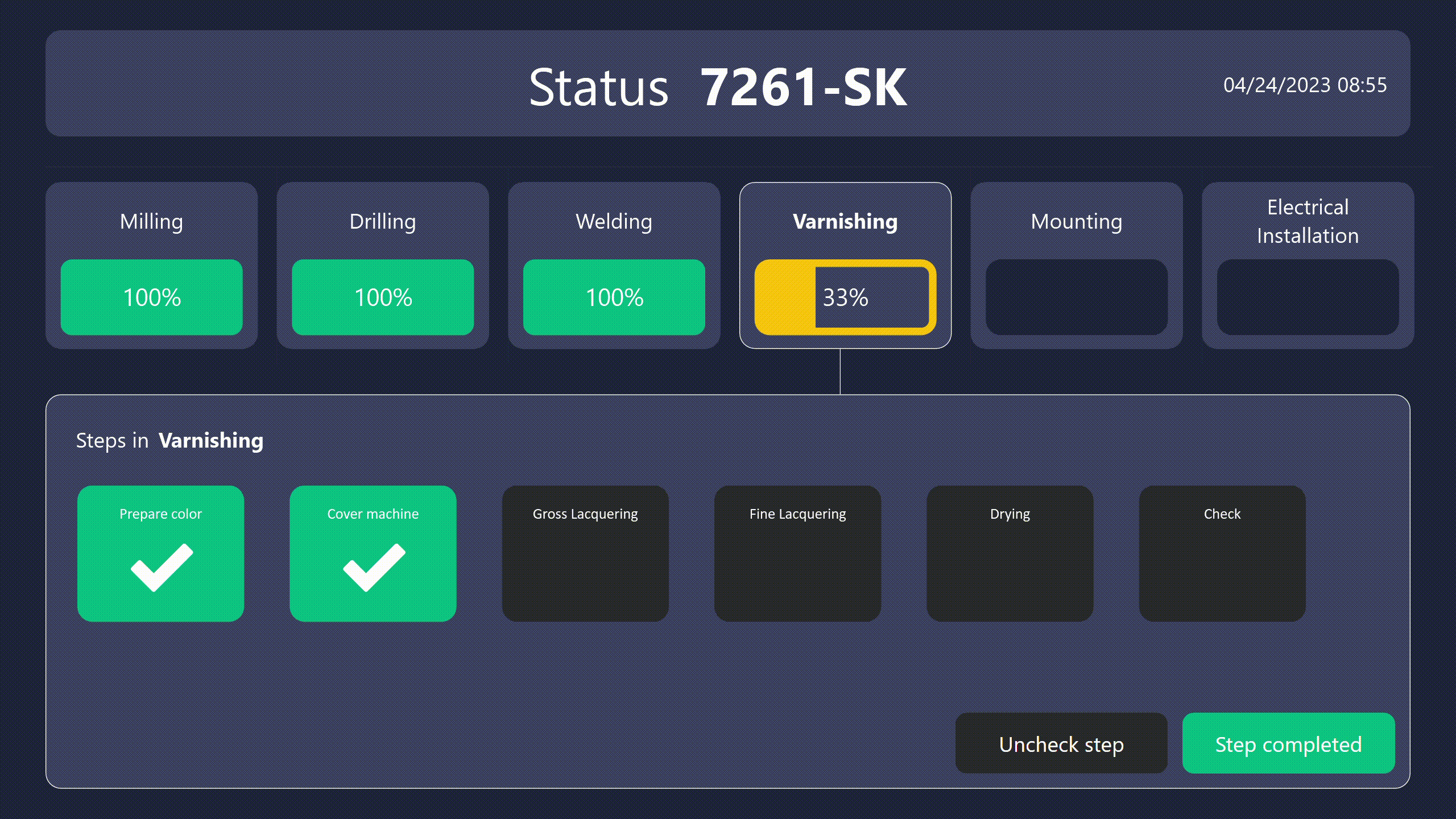The image size is (1456, 819).
Task: Click the Status heading text
Action: point(599,87)
